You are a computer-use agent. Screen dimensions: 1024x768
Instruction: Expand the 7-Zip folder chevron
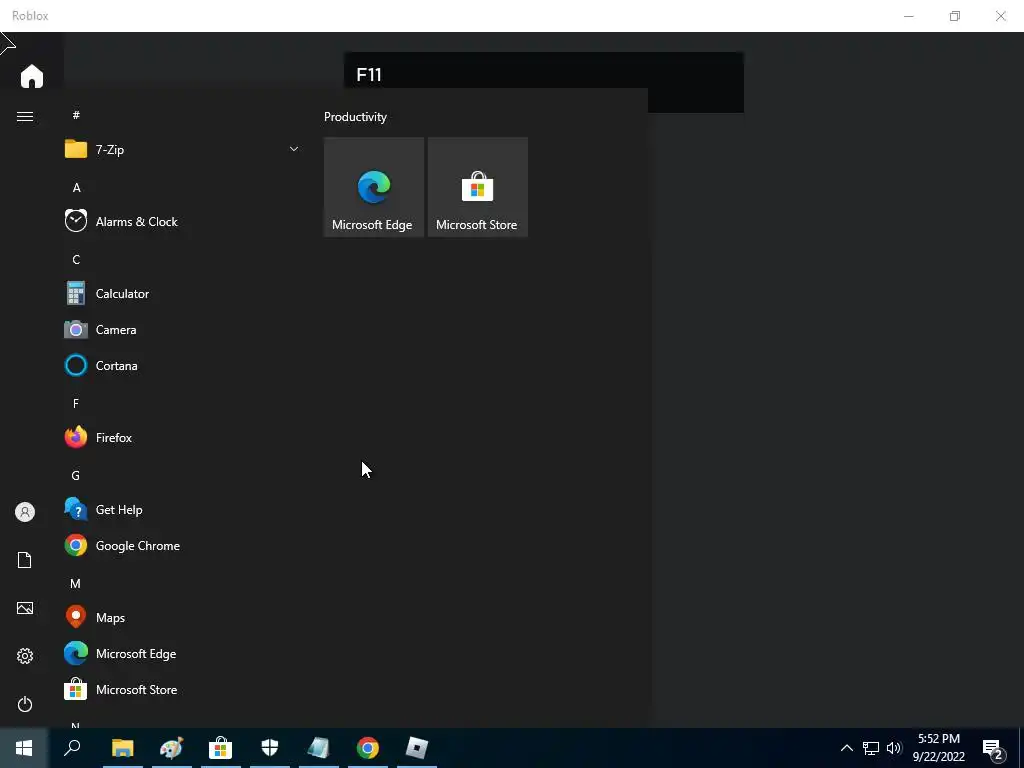pos(294,149)
